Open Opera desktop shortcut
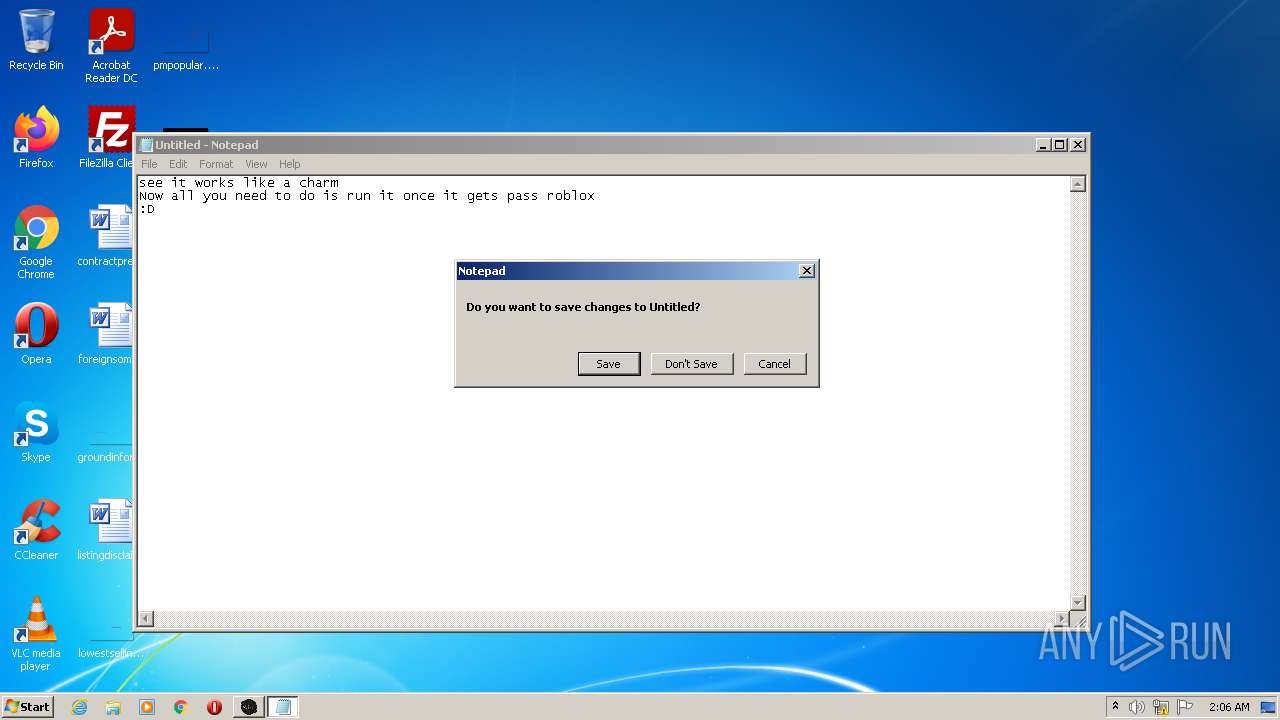 click(36, 334)
